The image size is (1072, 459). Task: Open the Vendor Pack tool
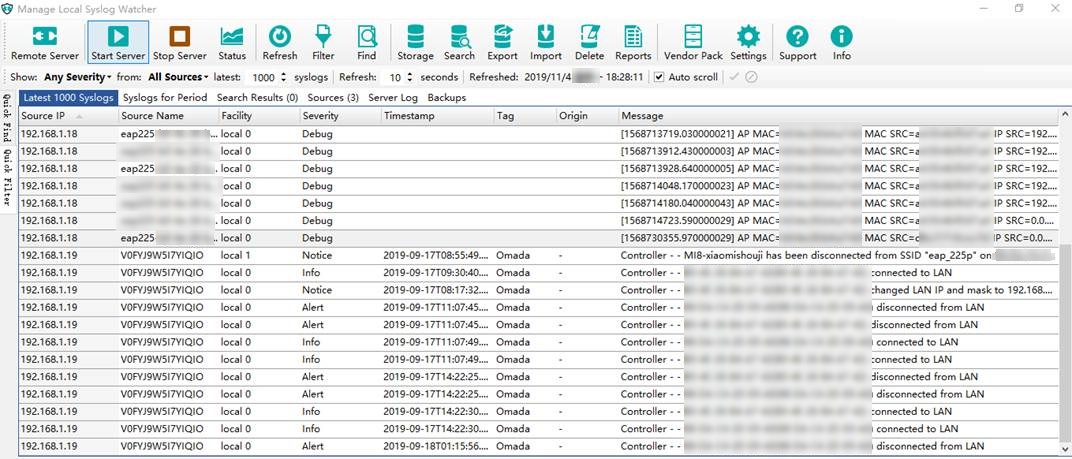coord(693,42)
